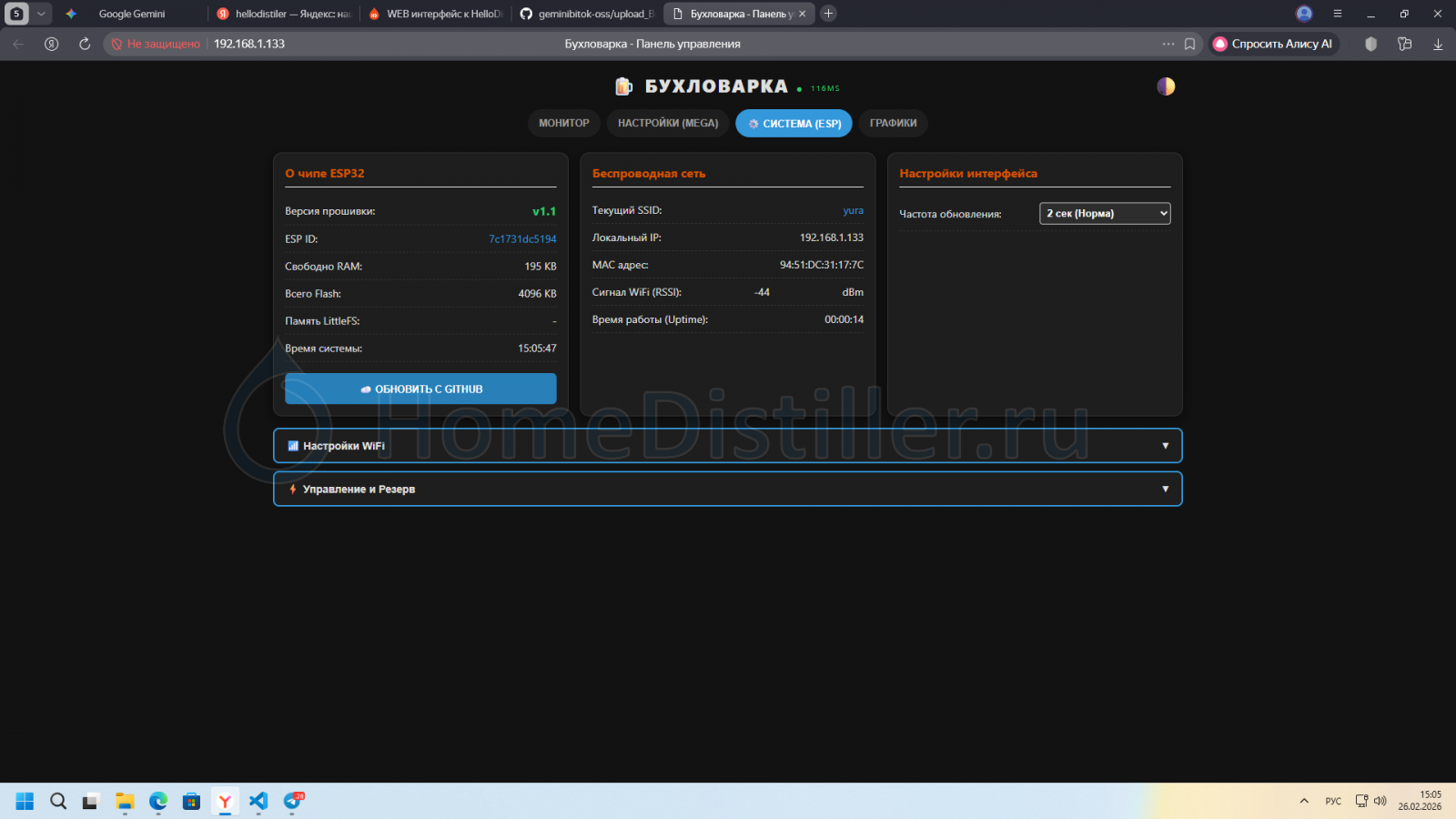This screenshot has height=819, width=1456.
Task: Open the Графики tab
Action: tap(893, 123)
